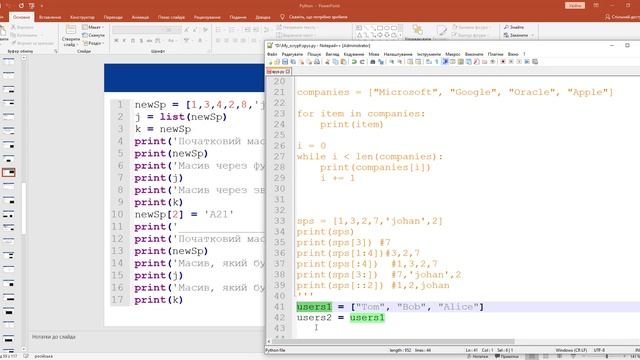Switch to Переходи tab in PowerPoint

(113, 17)
